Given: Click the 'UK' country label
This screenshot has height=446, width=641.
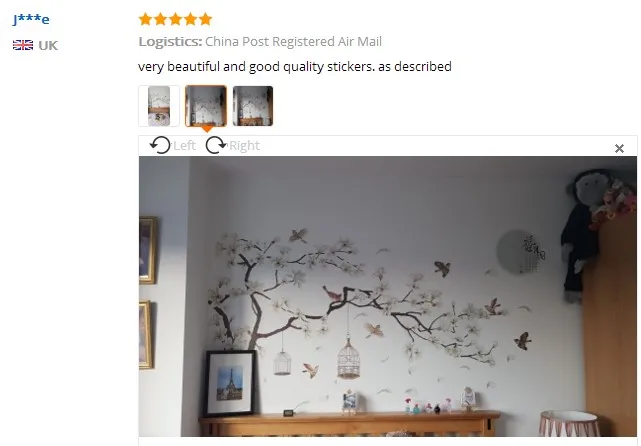Looking at the screenshot, I should tap(48, 45).
